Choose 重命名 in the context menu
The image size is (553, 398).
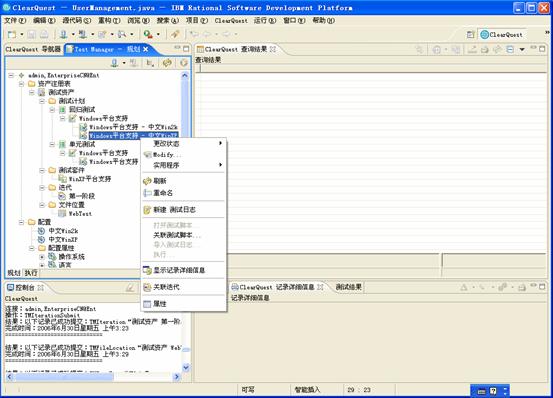[x=183, y=193]
